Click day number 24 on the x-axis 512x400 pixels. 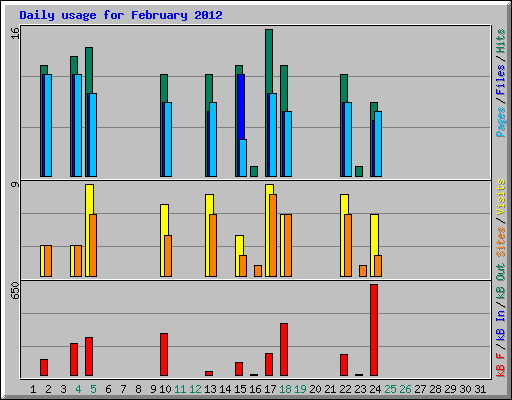click(375, 389)
